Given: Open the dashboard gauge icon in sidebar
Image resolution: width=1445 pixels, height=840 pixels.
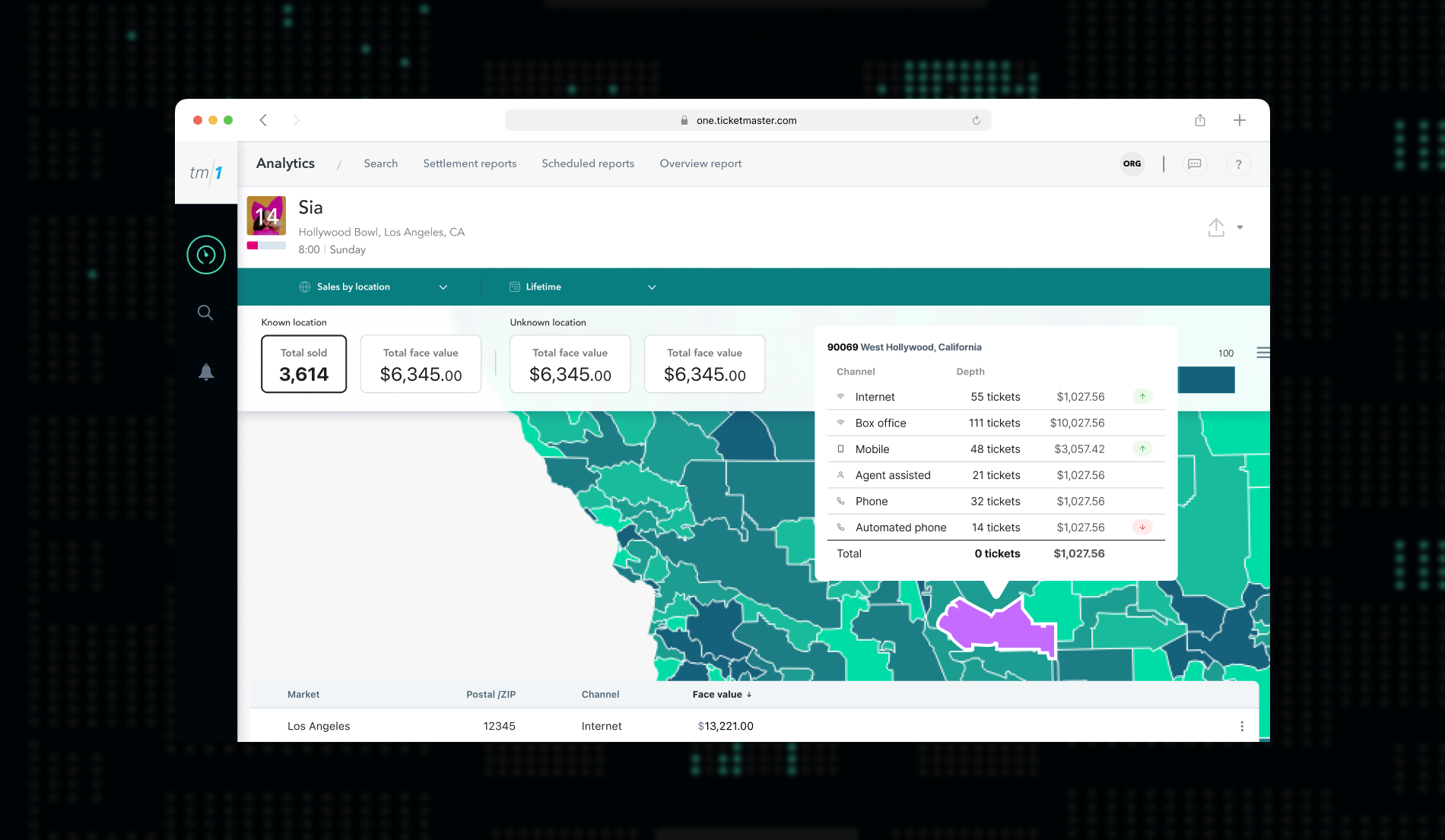Looking at the screenshot, I should point(206,255).
